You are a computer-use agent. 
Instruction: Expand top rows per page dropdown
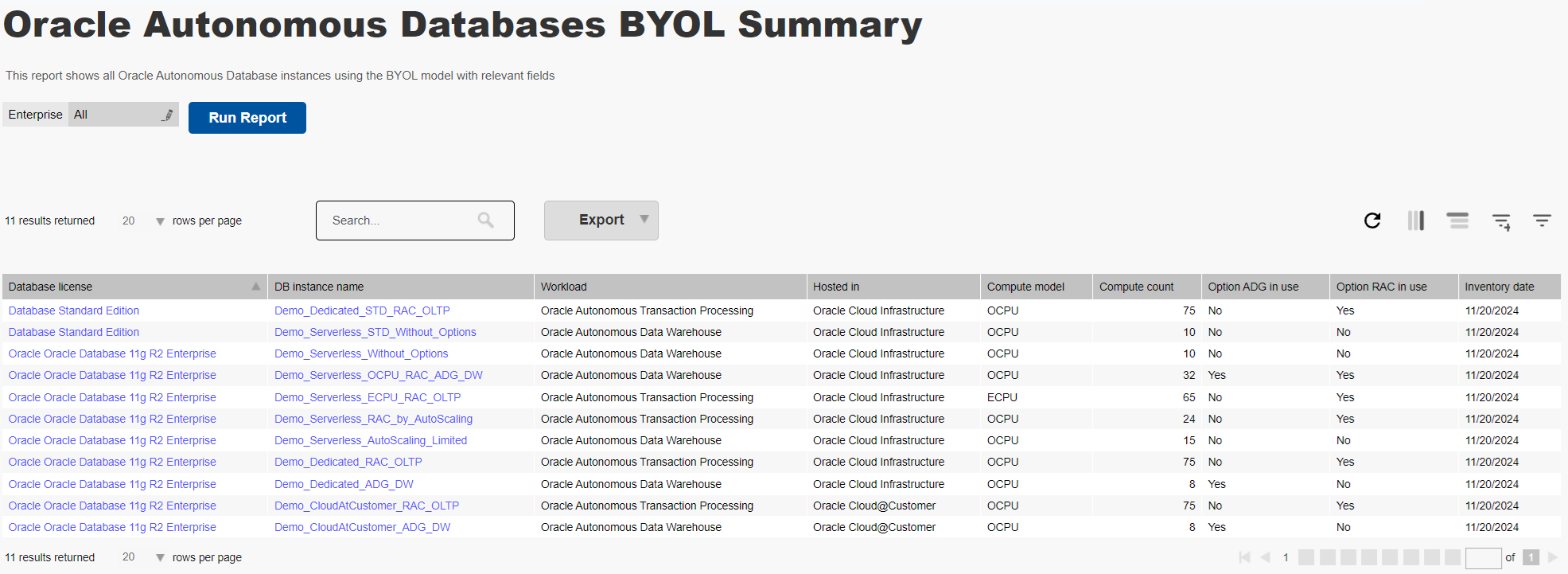(x=160, y=221)
